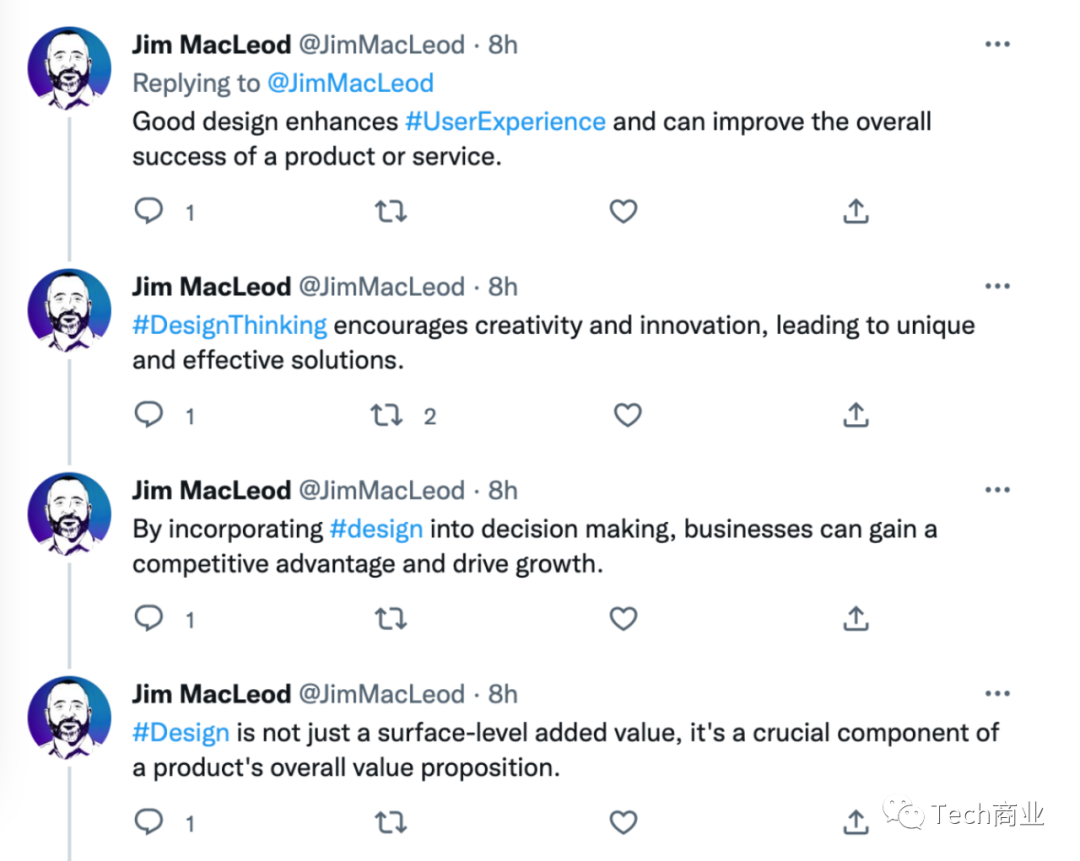
Task: Retweet the 'Good design enhances' tweet
Action: tap(391, 211)
